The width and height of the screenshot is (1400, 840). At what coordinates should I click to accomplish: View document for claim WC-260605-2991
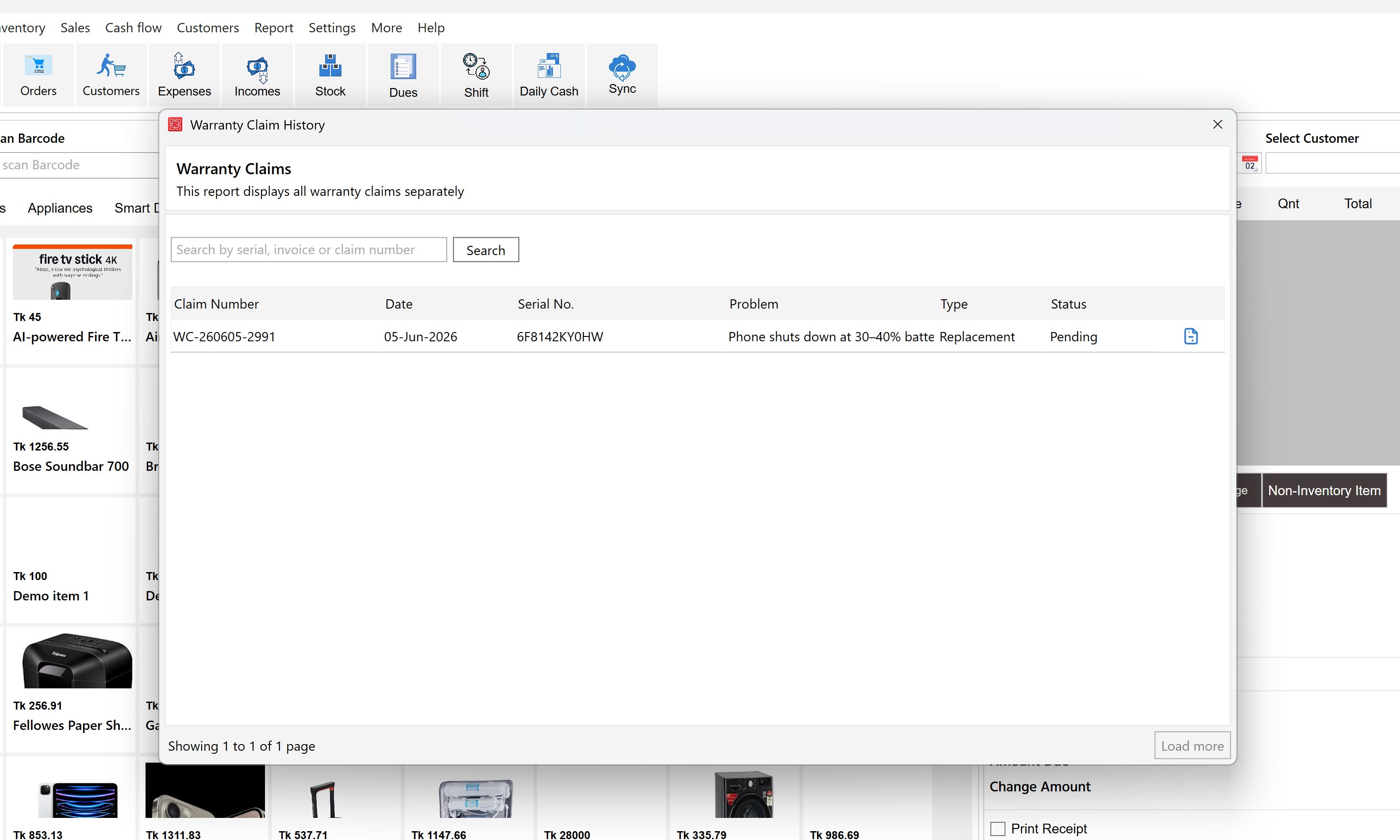click(1190, 336)
